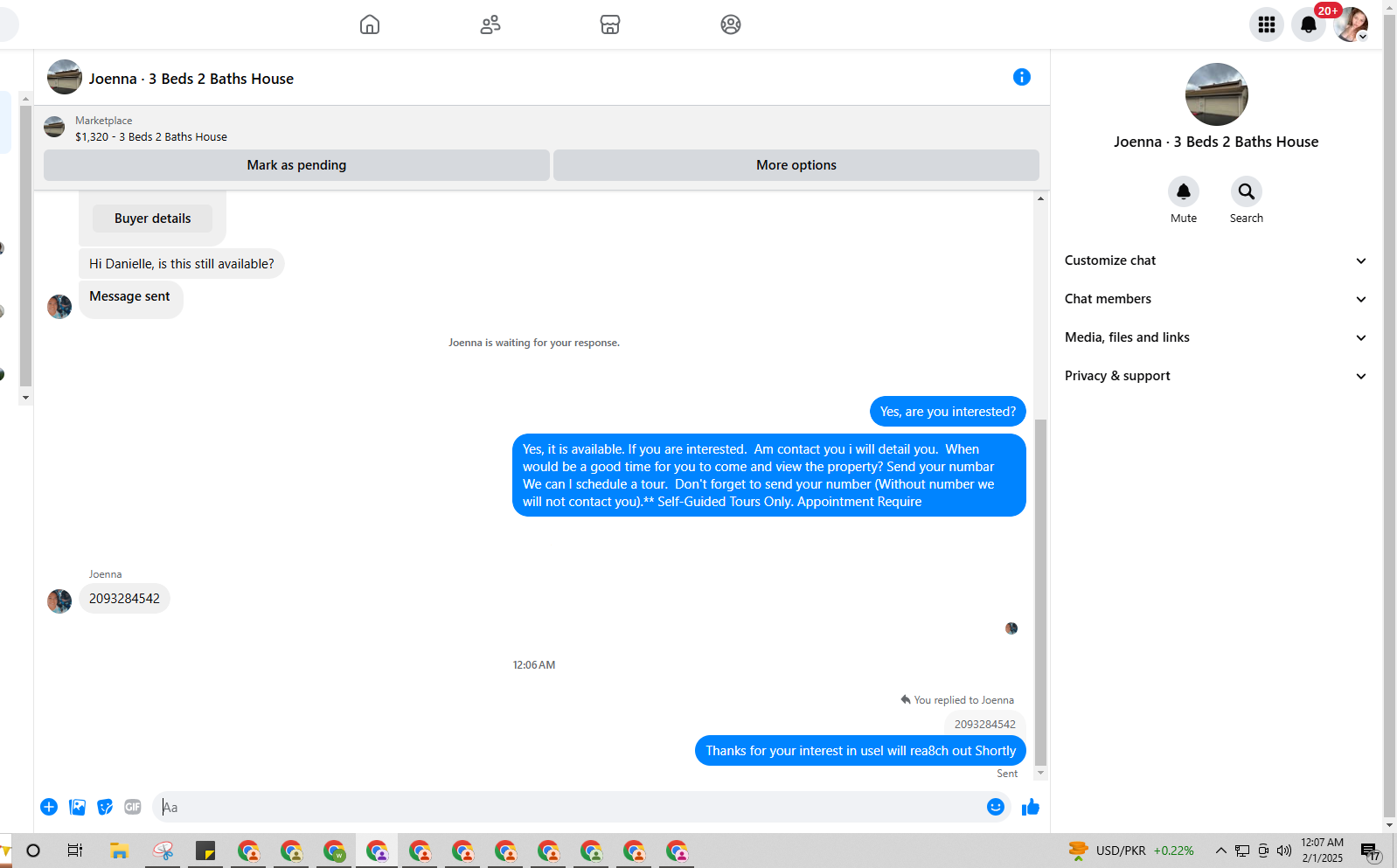This screenshot has height=868, width=1397.
Task: Open more actions plus icon in composer
Action: [x=49, y=807]
